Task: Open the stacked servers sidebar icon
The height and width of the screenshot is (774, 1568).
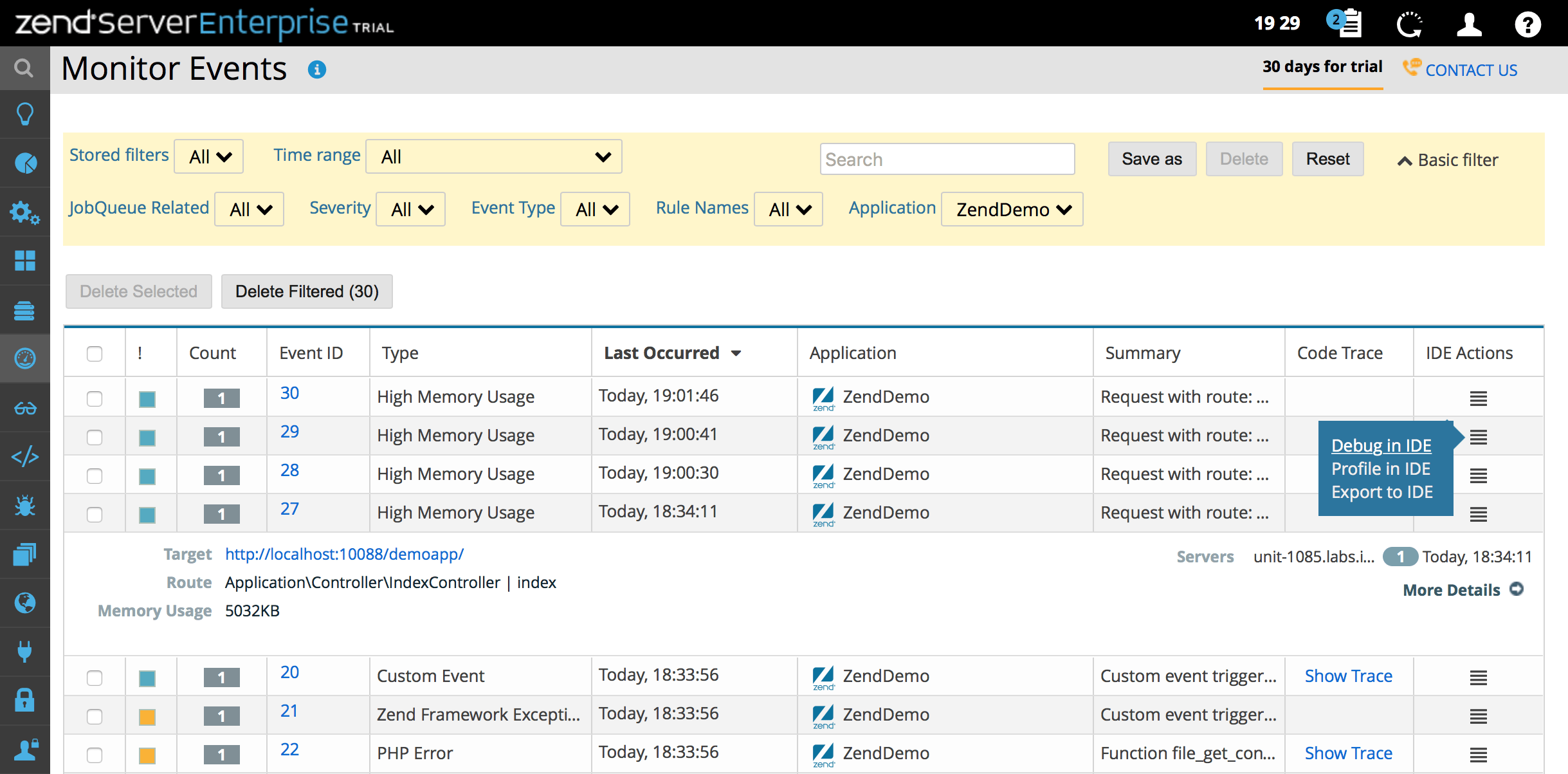Action: [x=24, y=310]
